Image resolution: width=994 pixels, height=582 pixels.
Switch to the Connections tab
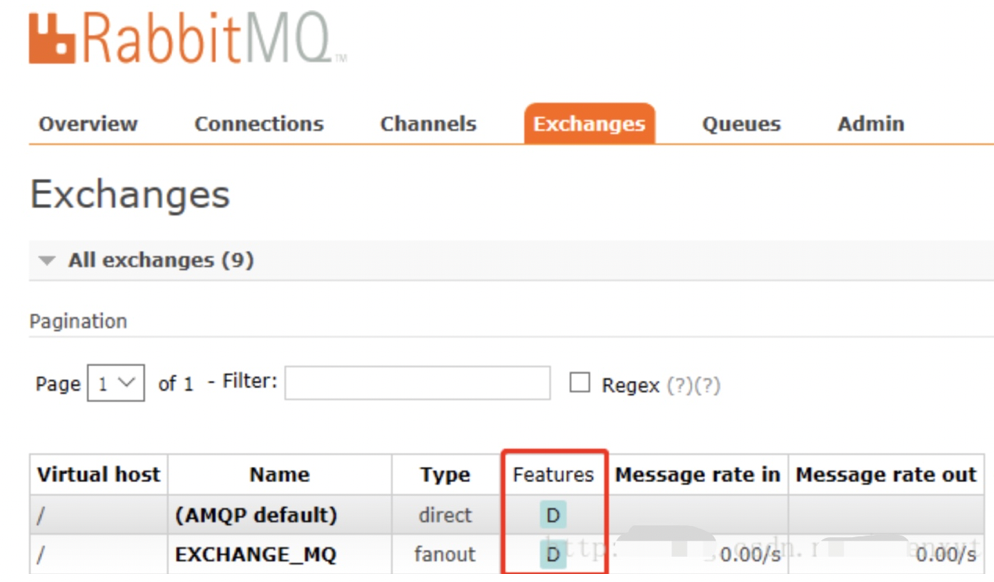259,124
